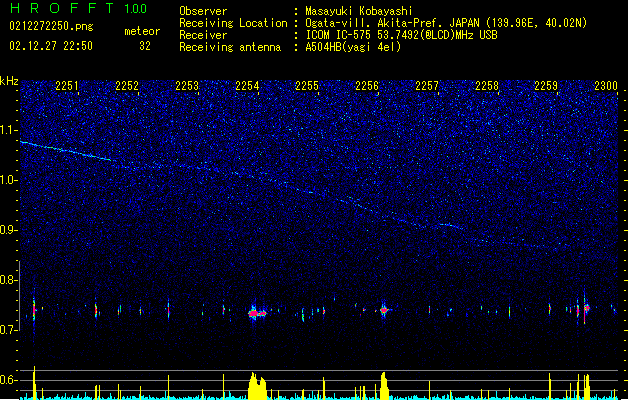
Task: Click the 2256 time marker
Action: [367, 86]
